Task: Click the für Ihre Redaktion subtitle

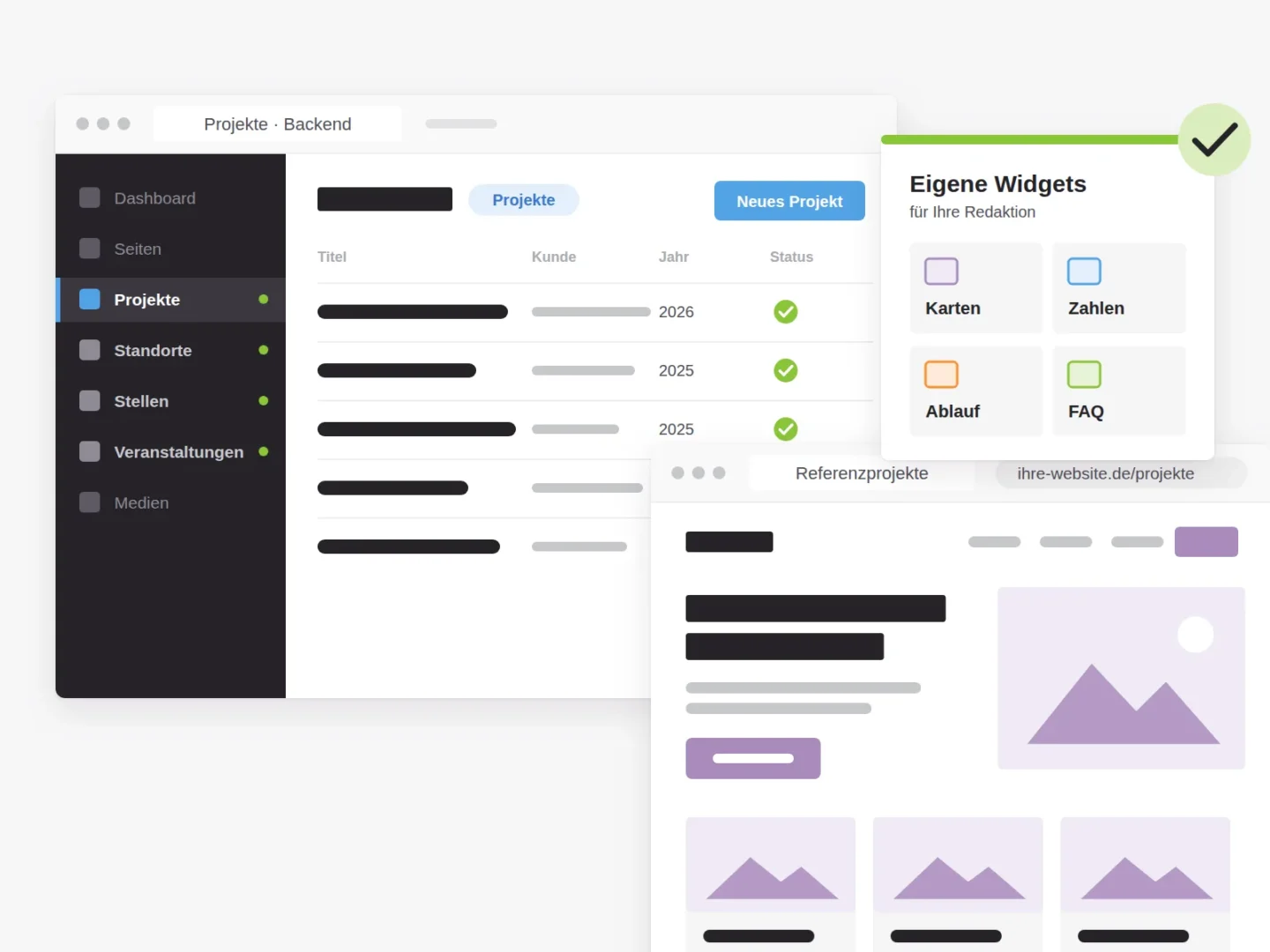Action: 973,212
